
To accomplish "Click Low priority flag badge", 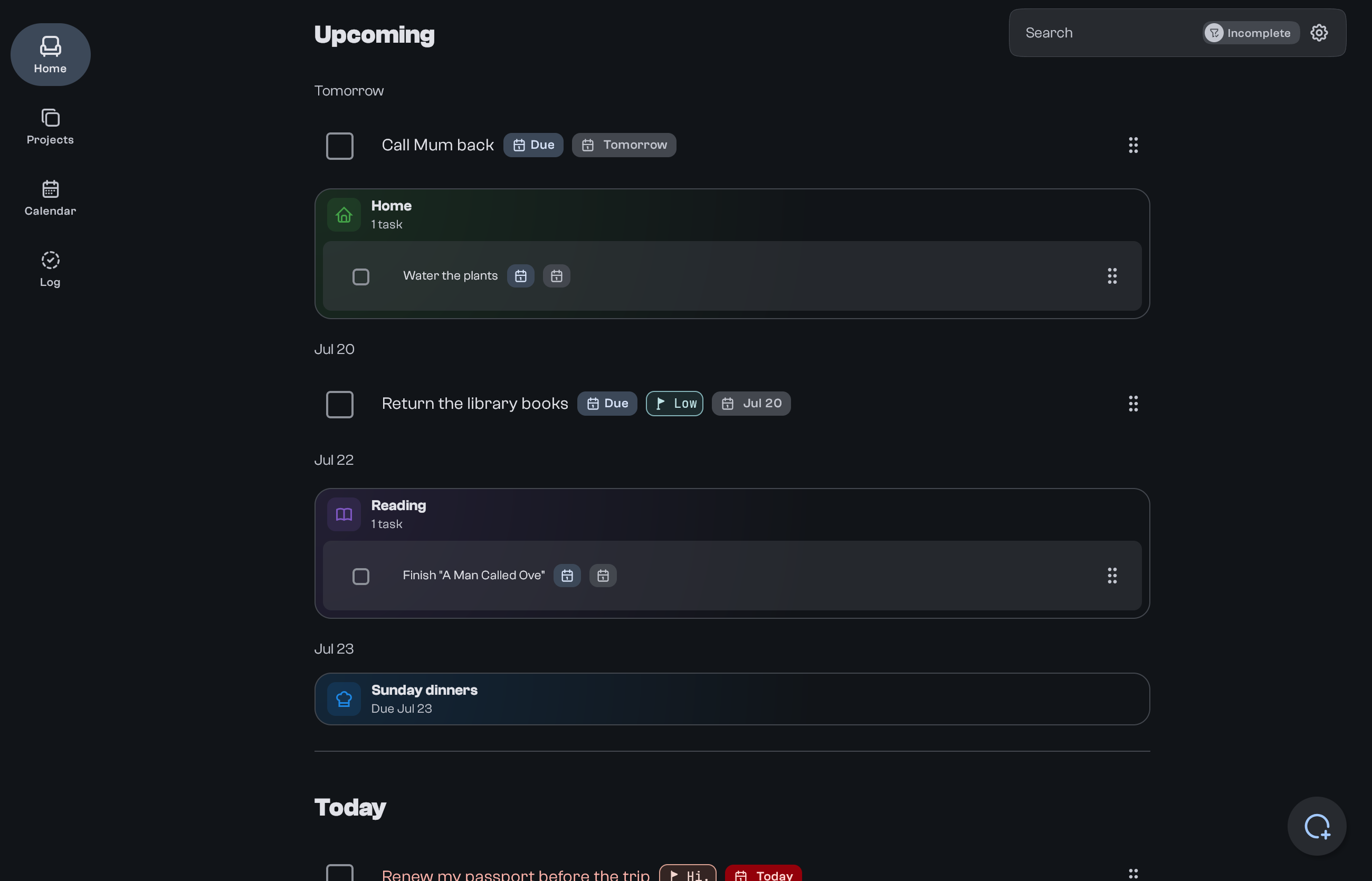I will [x=674, y=404].
